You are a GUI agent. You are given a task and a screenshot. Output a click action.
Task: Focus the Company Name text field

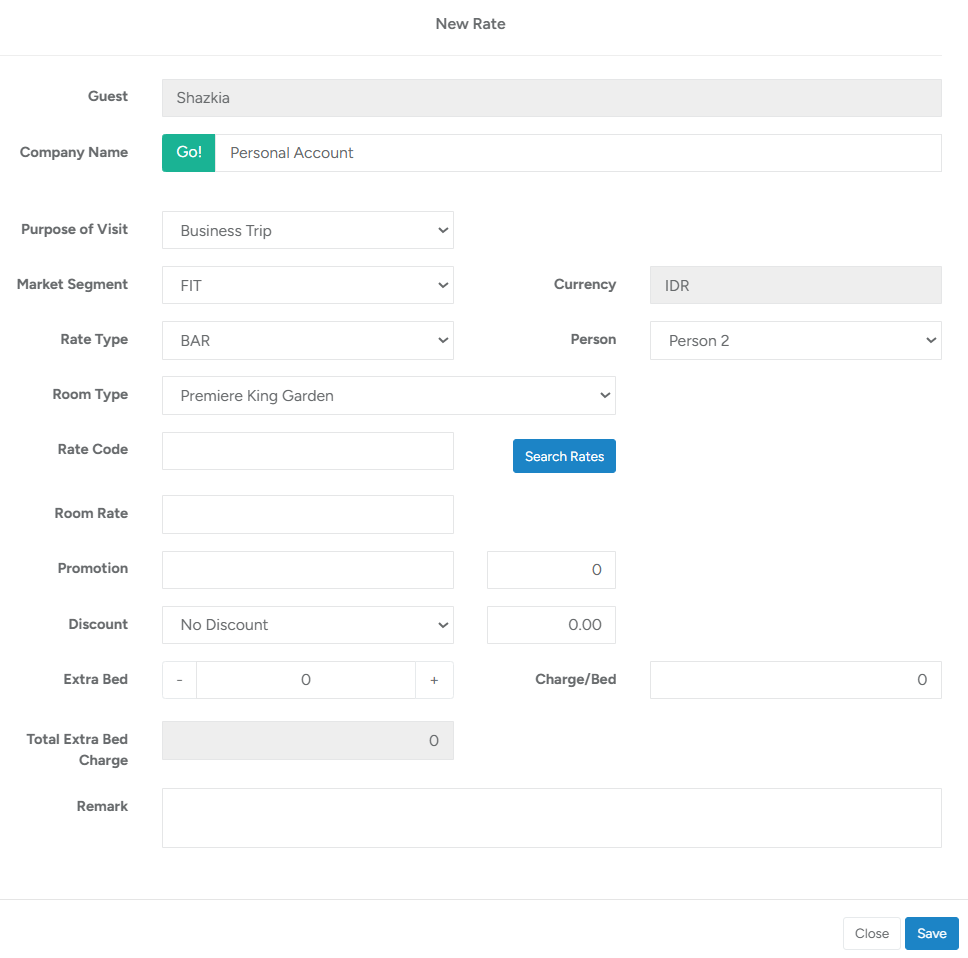(577, 153)
